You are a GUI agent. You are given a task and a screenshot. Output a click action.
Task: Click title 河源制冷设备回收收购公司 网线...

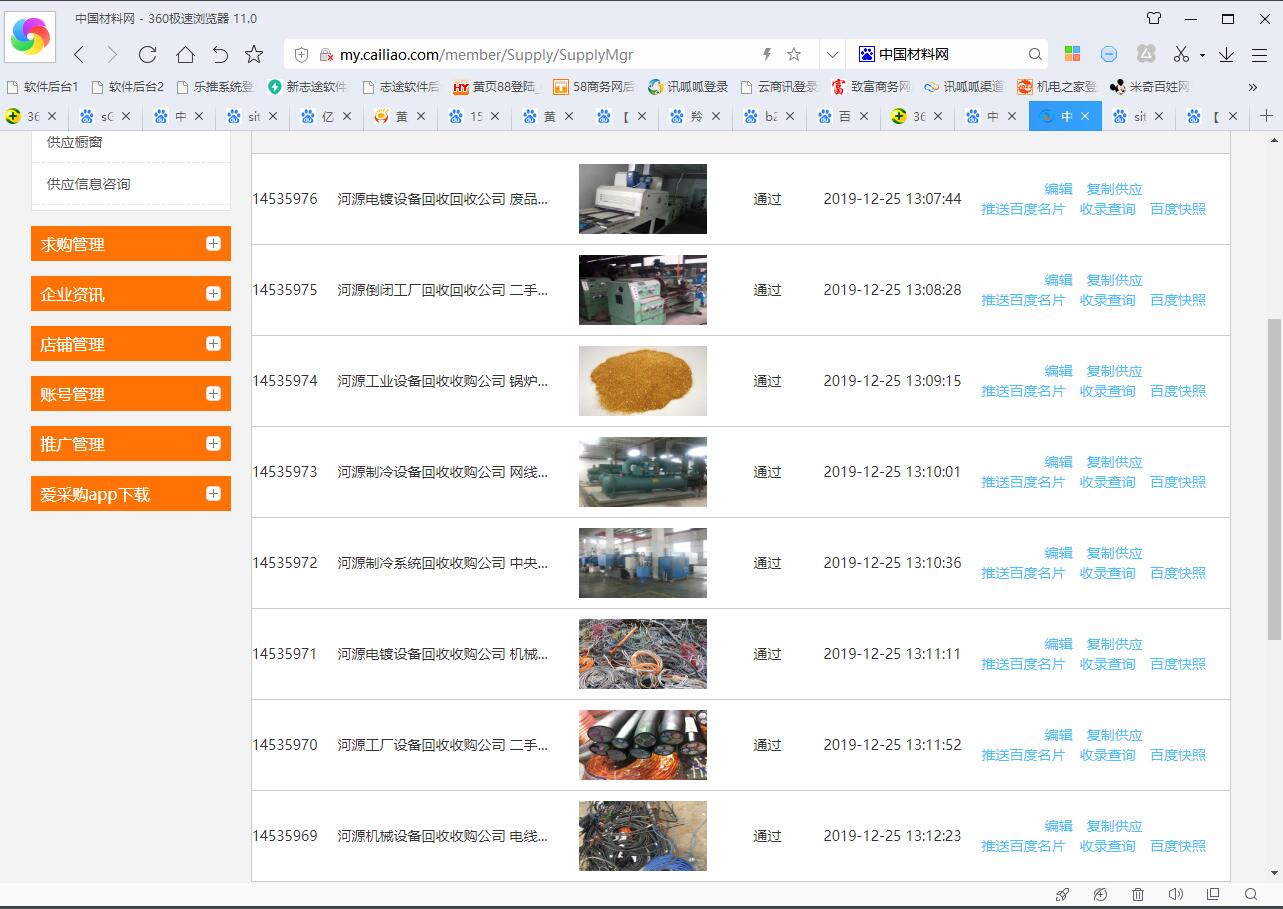coord(443,472)
